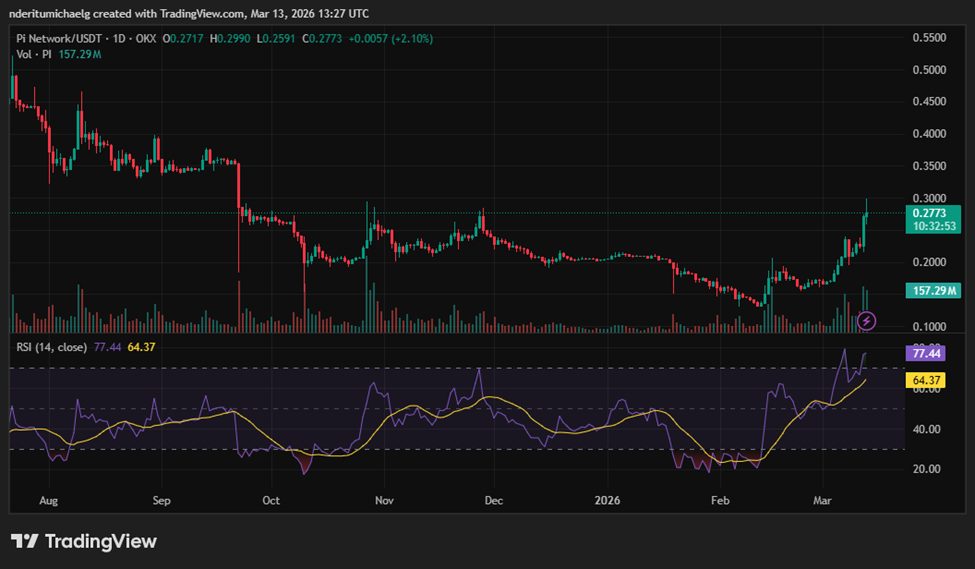This screenshot has width=975, height=569.
Task: Select the Vol · PI indicator legend
Action: pyautogui.click(x=35, y=54)
